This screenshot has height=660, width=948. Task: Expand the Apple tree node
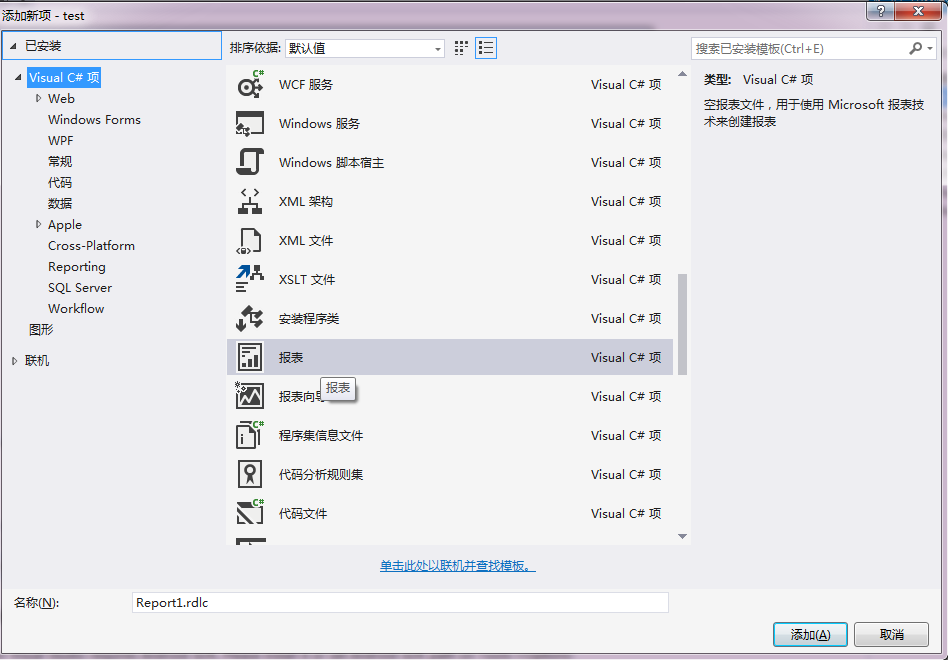click(x=39, y=224)
